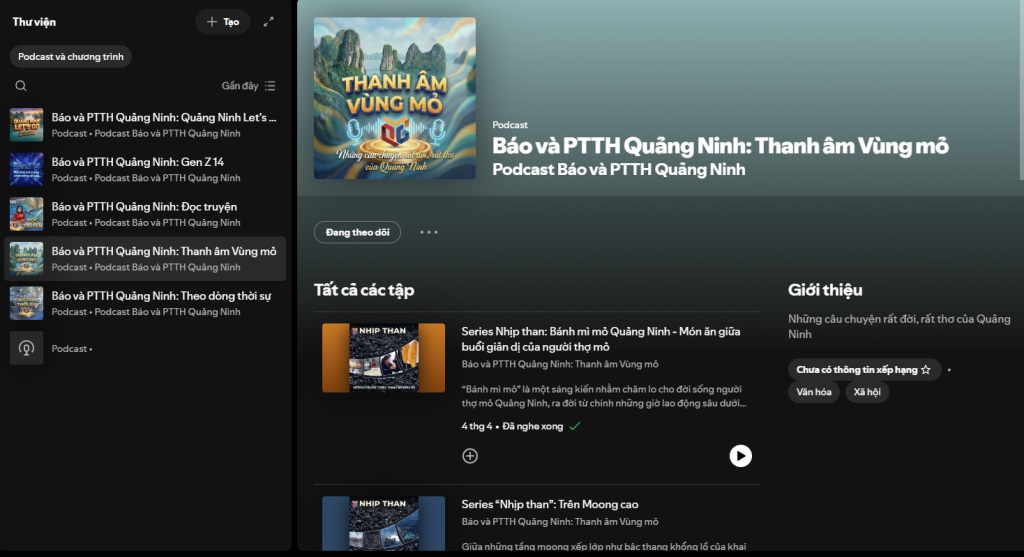
Task: Expand the library panel to full view
Action: [268, 22]
